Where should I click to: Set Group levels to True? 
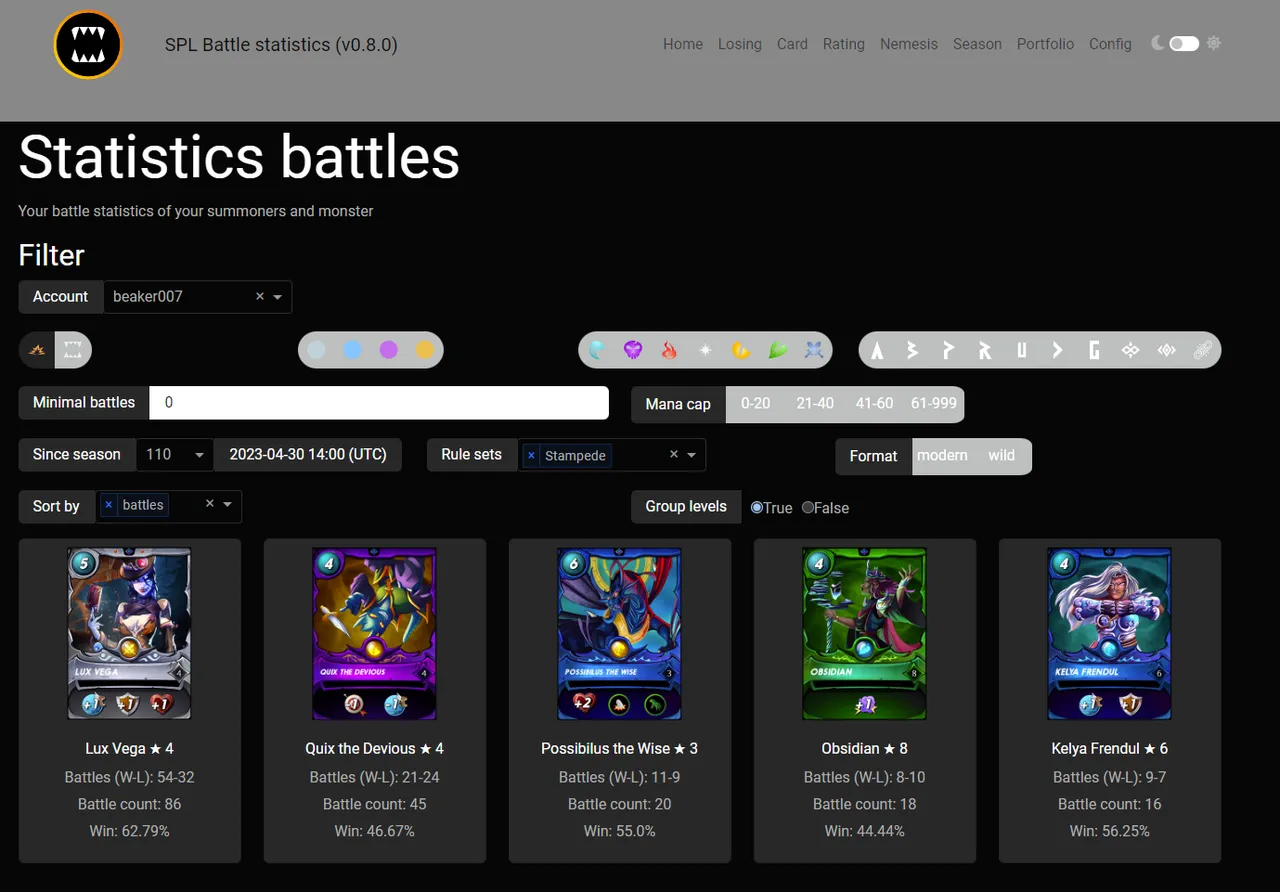pos(757,507)
